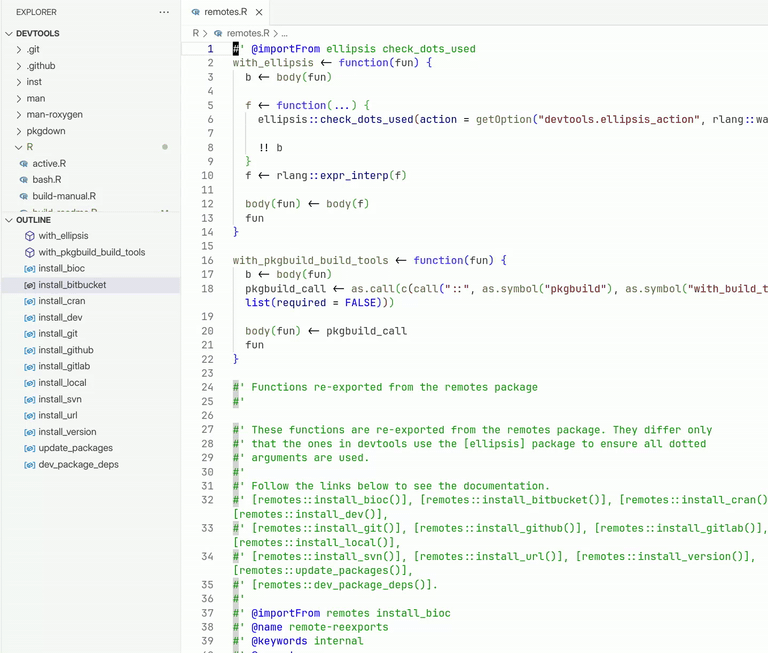The image size is (768, 653).
Task: Select install_version outline entry
Action: tap(67, 432)
